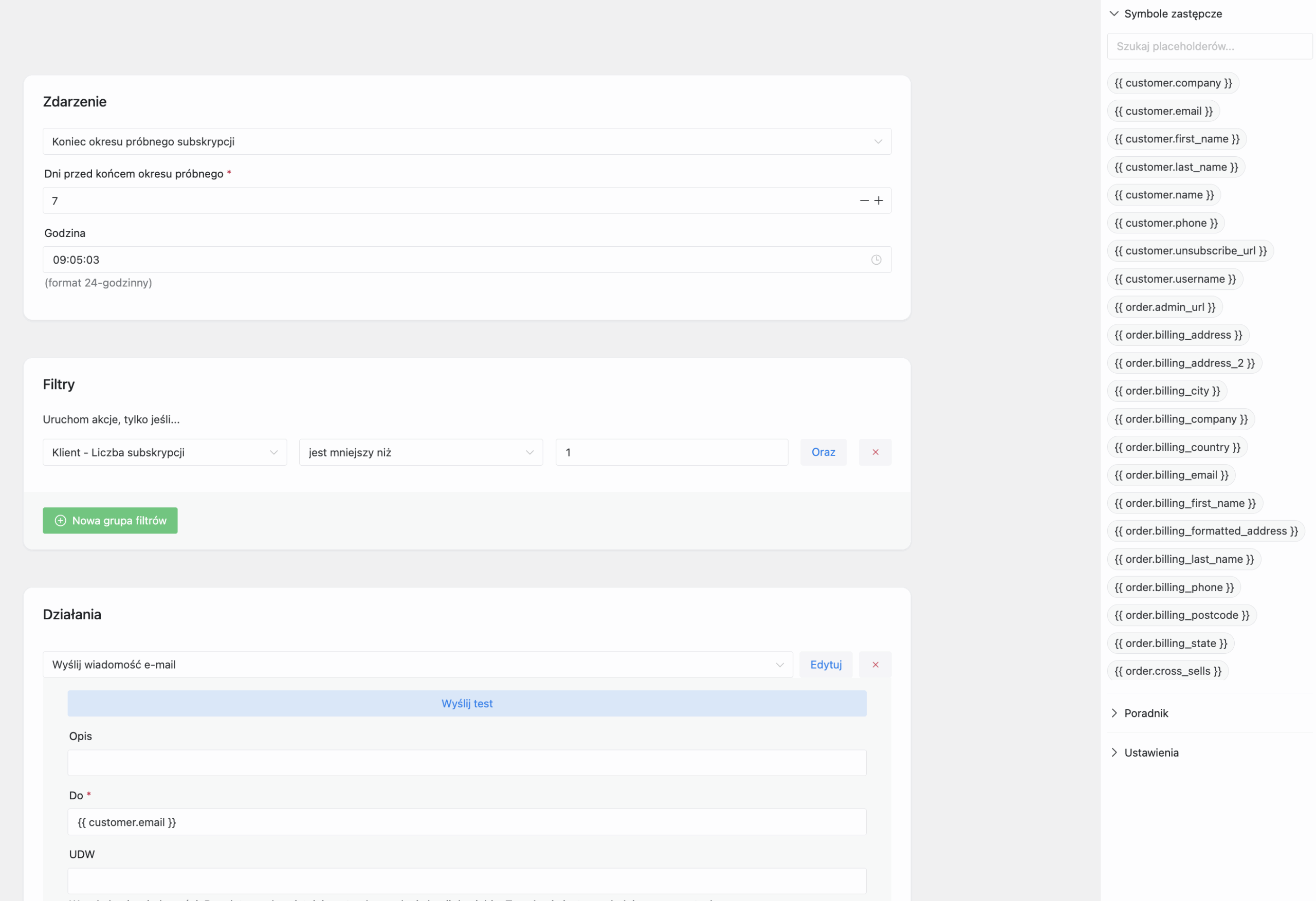Click the Oraz button
The image size is (1316, 901).
tap(823, 452)
